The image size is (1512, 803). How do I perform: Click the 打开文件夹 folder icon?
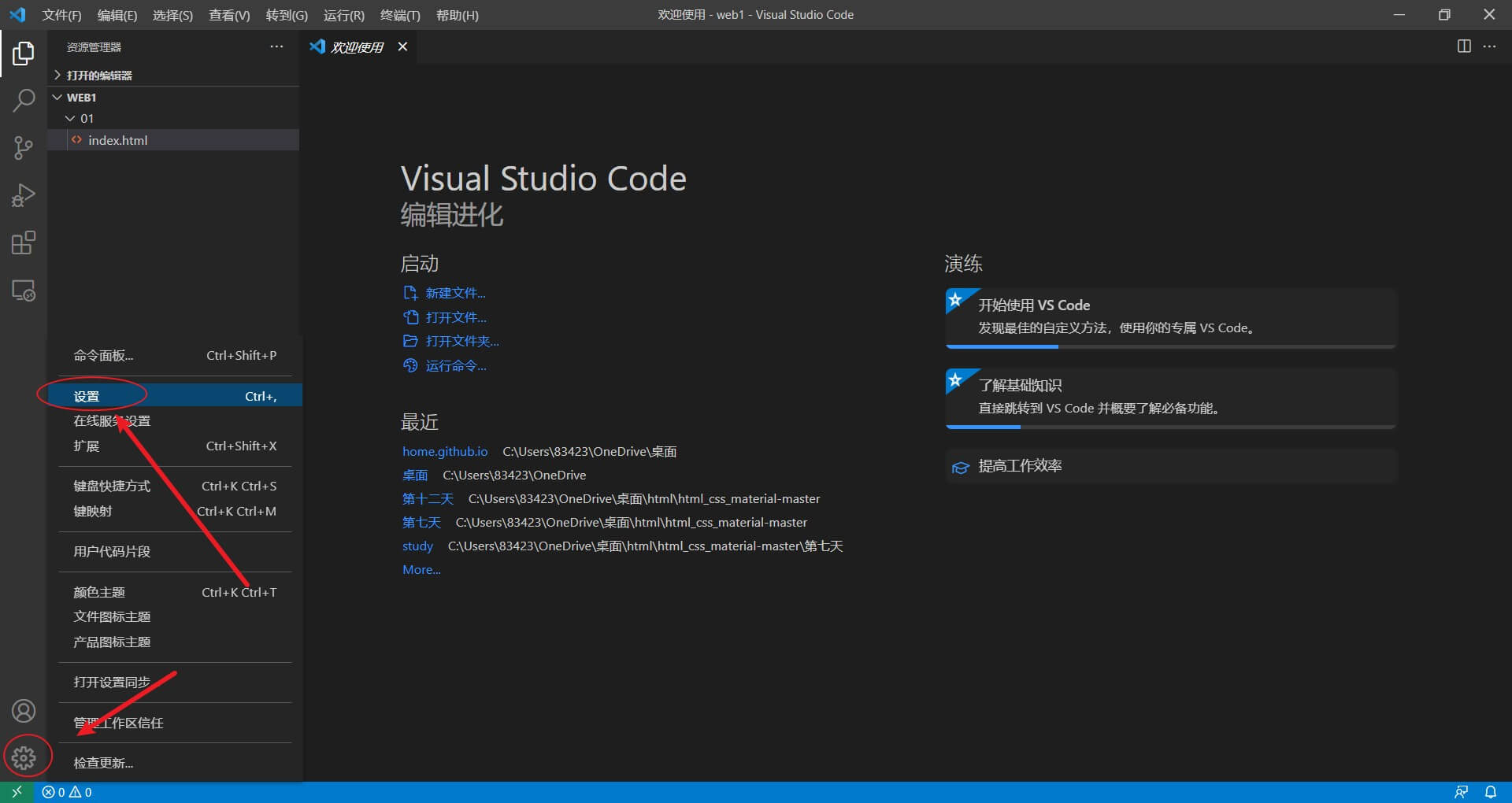(410, 341)
